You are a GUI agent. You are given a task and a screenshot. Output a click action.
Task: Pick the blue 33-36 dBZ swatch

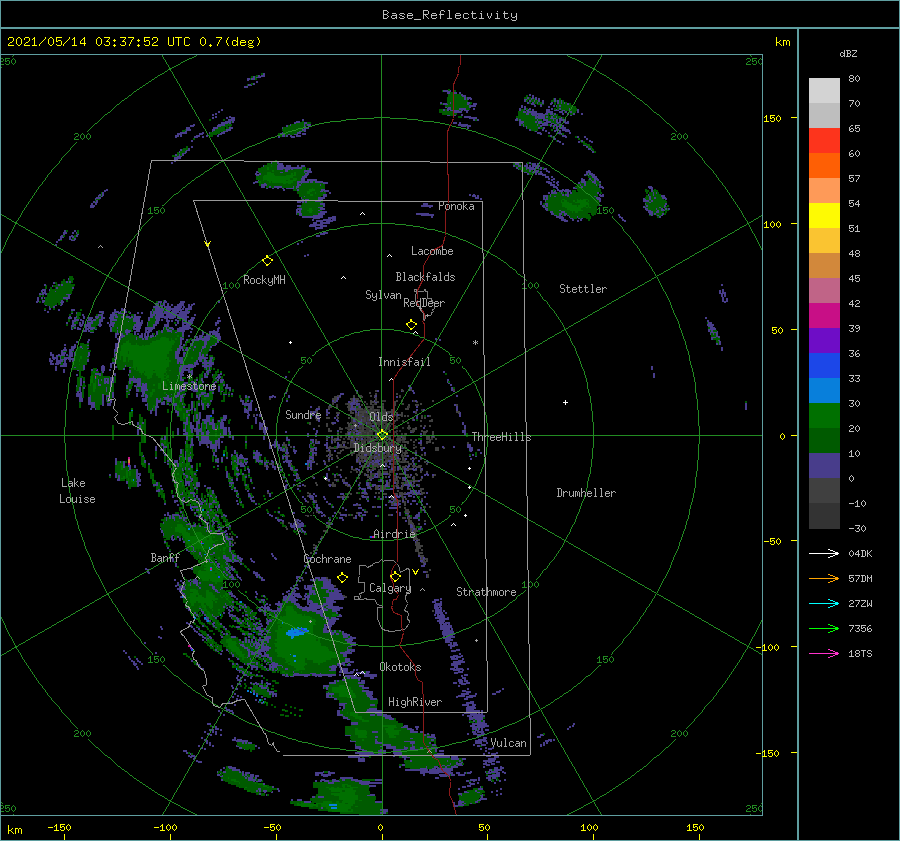pos(824,366)
